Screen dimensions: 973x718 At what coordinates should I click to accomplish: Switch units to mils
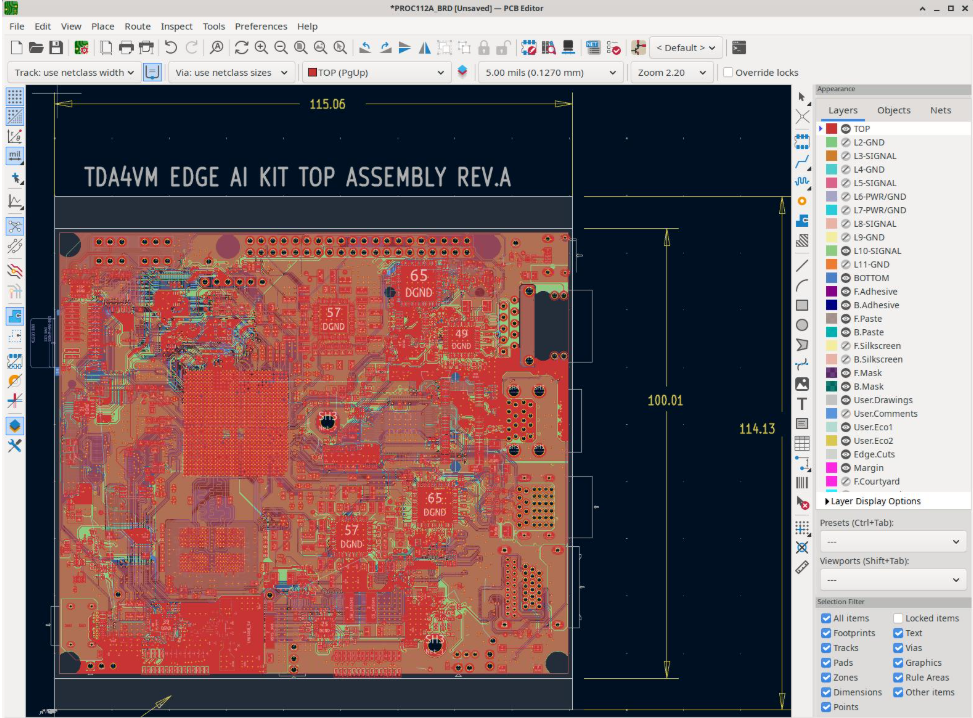(15, 155)
